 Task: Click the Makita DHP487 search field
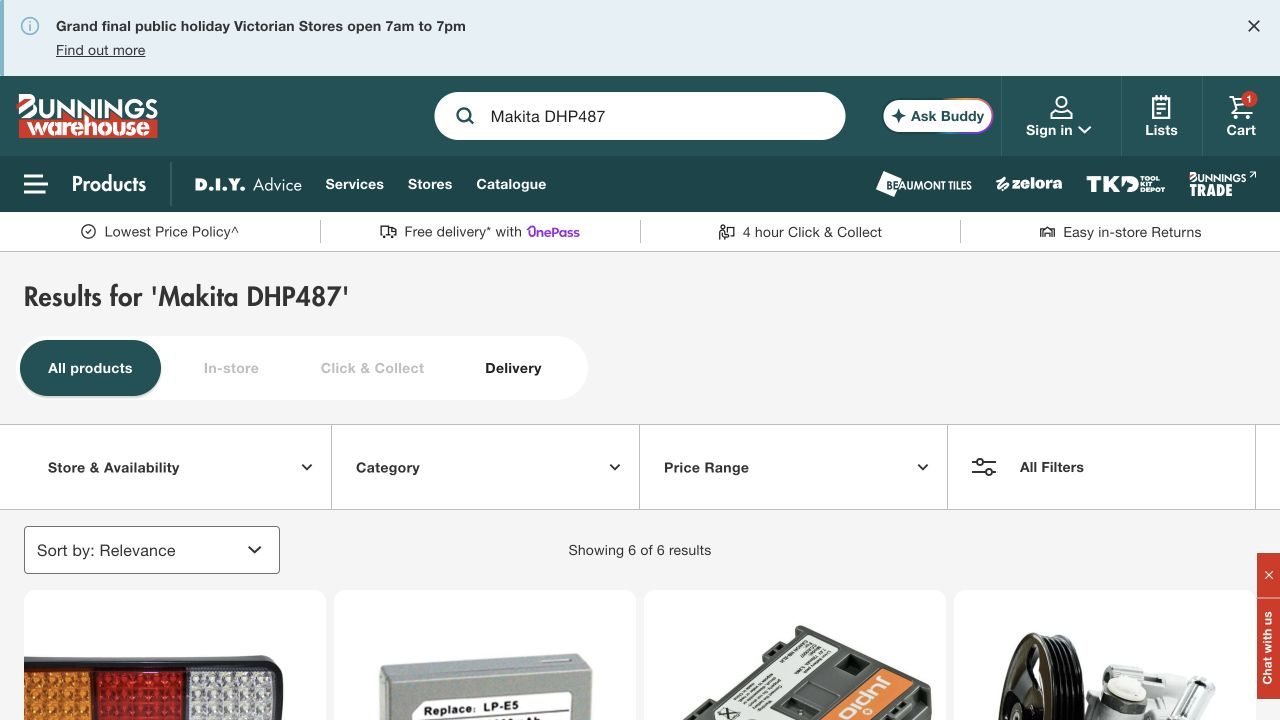pyautogui.click(x=640, y=116)
